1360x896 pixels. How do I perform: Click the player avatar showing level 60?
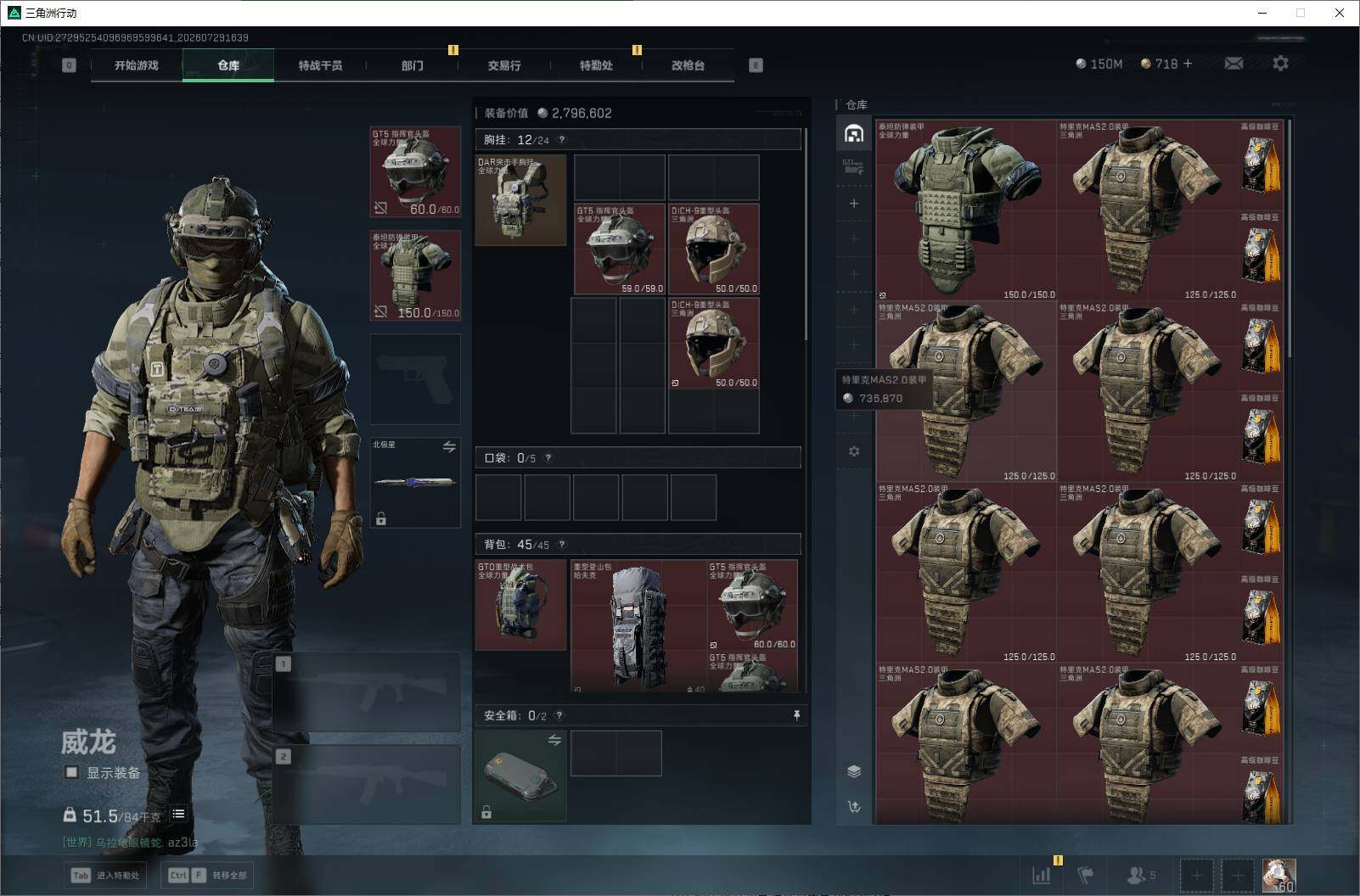click(1279, 875)
